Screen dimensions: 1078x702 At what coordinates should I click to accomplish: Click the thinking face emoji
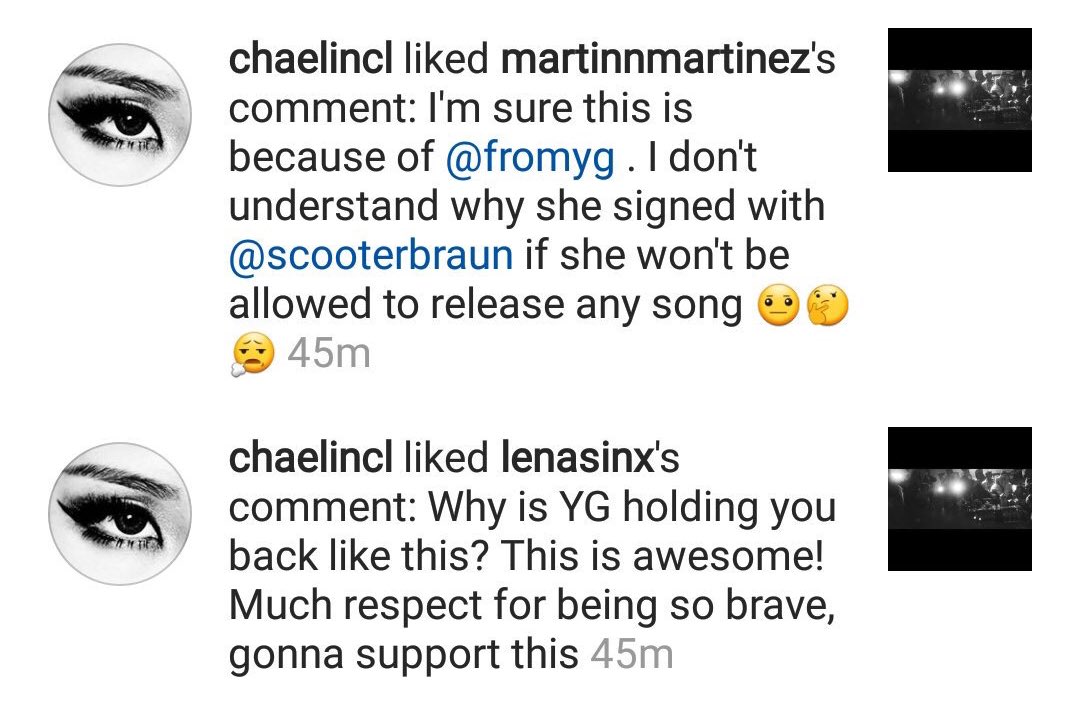pos(827,307)
